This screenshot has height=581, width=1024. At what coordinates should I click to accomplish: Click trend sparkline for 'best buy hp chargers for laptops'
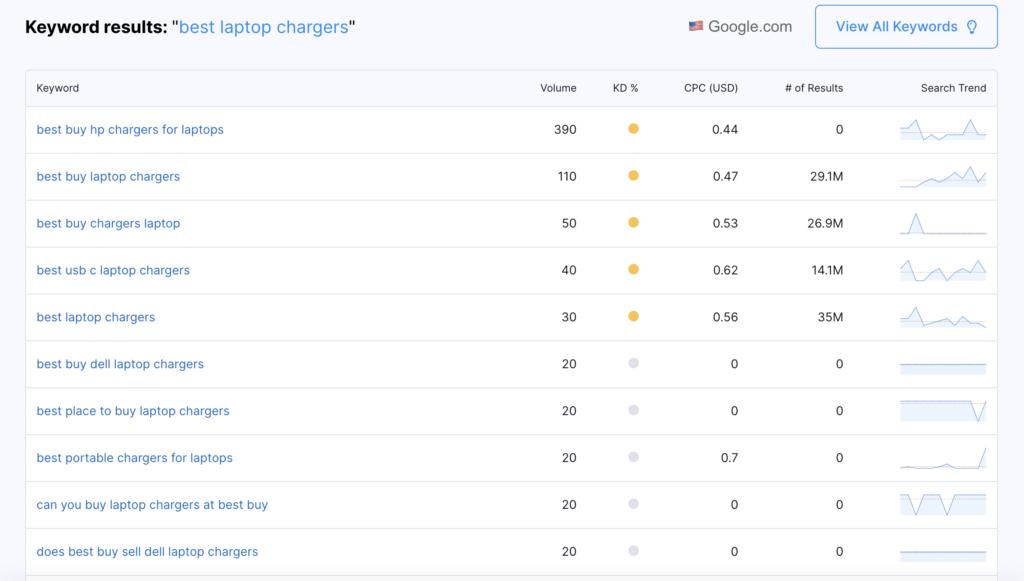(943, 130)
